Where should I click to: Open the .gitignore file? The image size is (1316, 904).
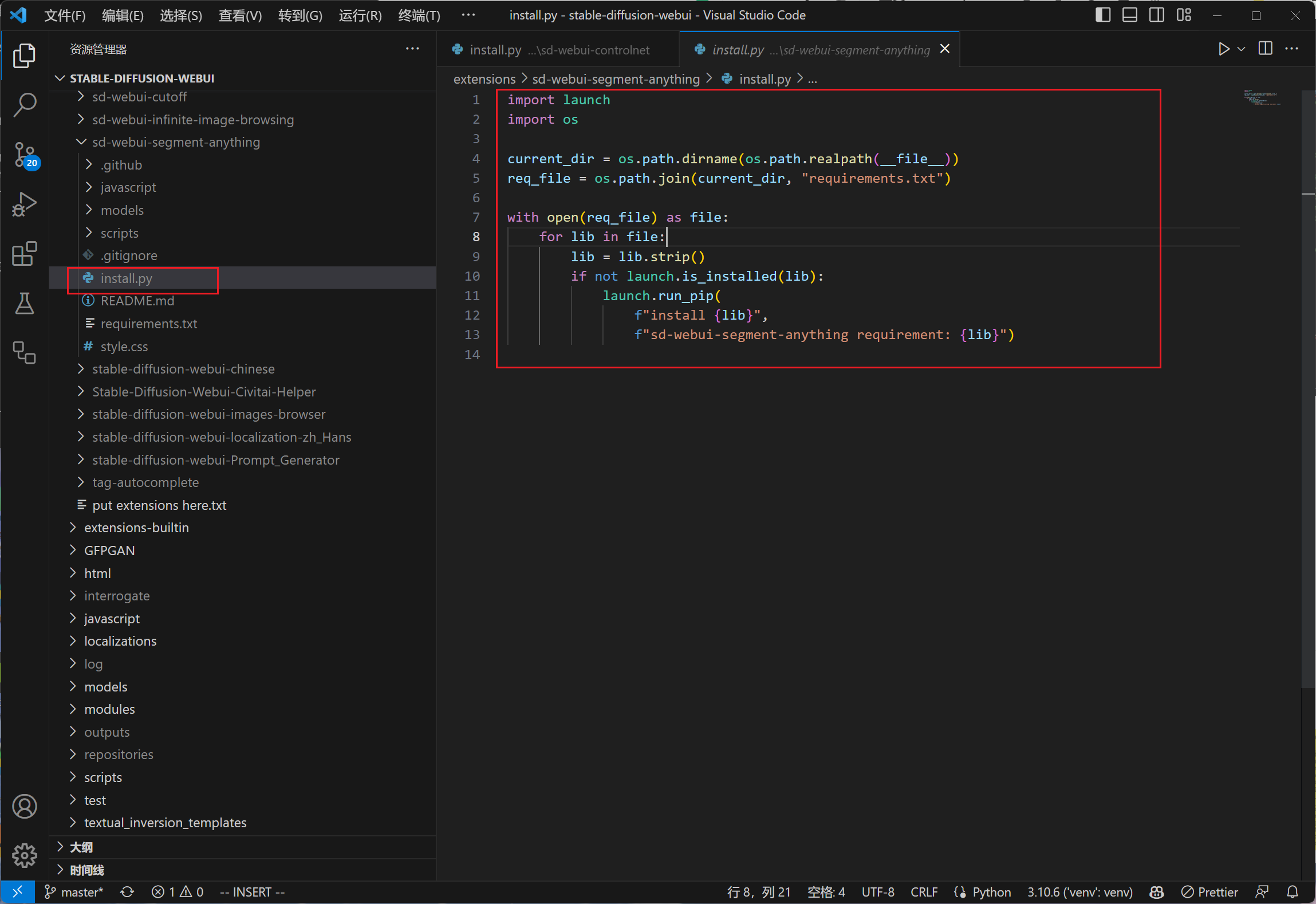[x=129, y=256]
